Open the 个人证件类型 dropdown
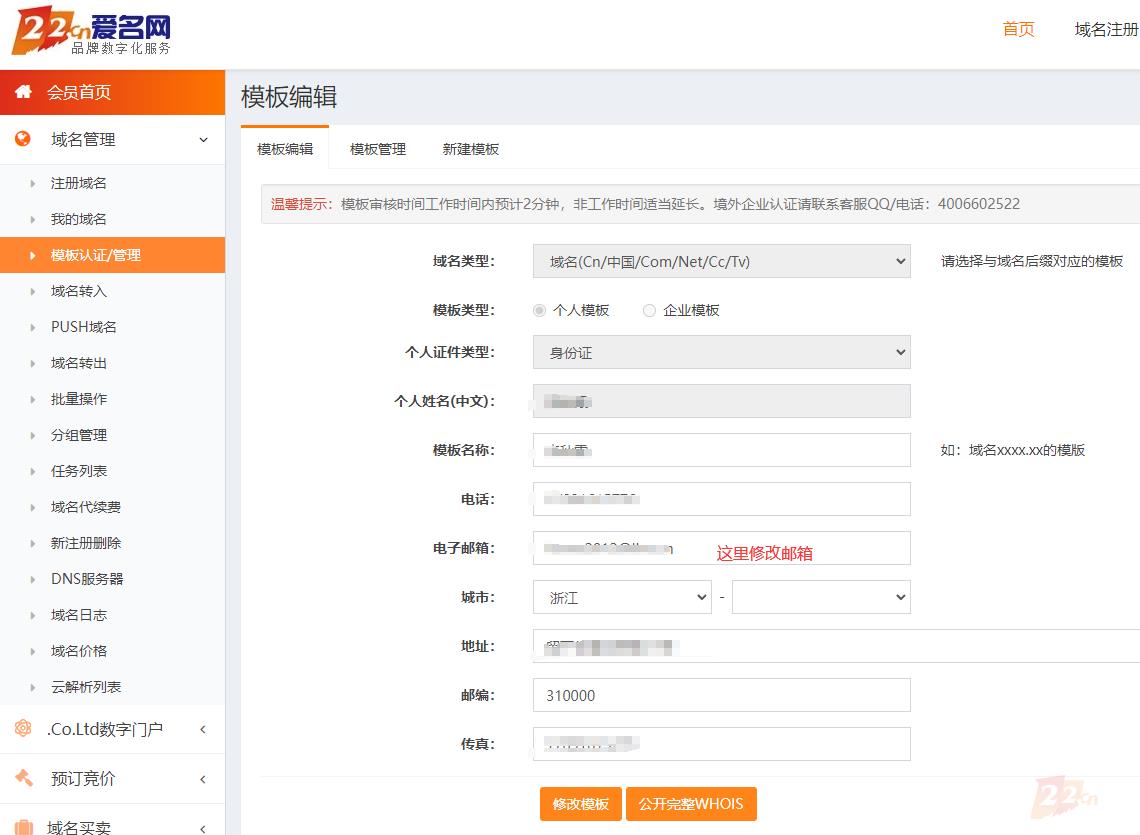This screenshot has width=1140, height=835. (721, 352)
